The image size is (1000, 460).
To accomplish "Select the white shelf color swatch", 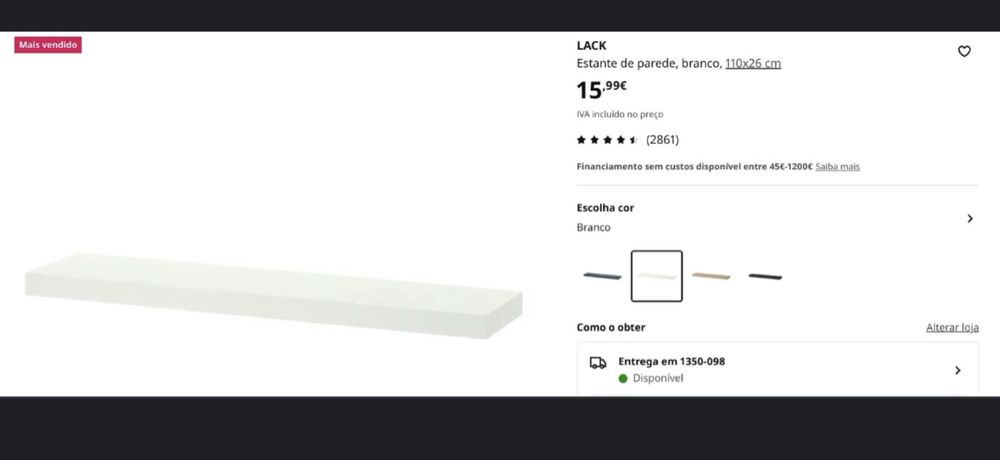I will click(657, 276).
